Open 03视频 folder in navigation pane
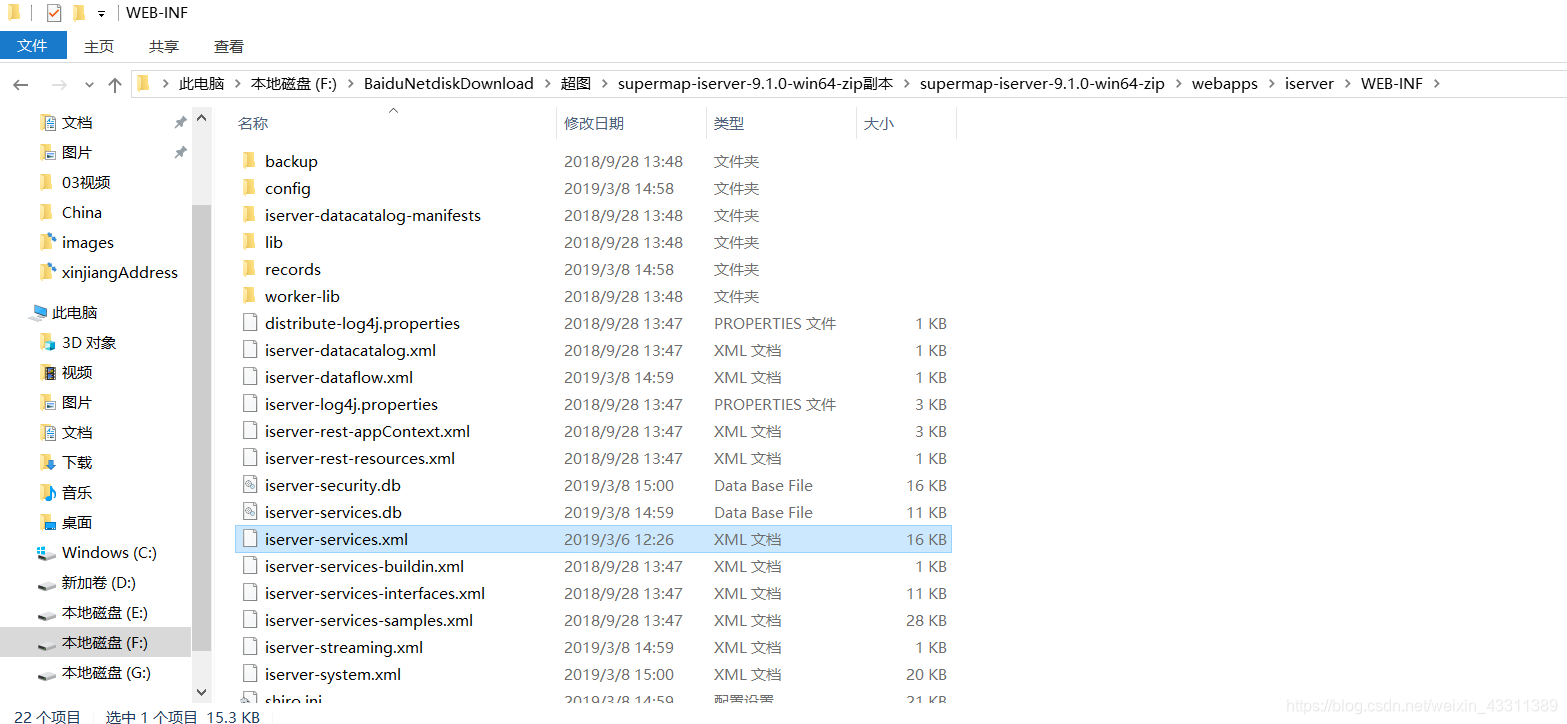 pyautogui.click(x=86, y=182)
